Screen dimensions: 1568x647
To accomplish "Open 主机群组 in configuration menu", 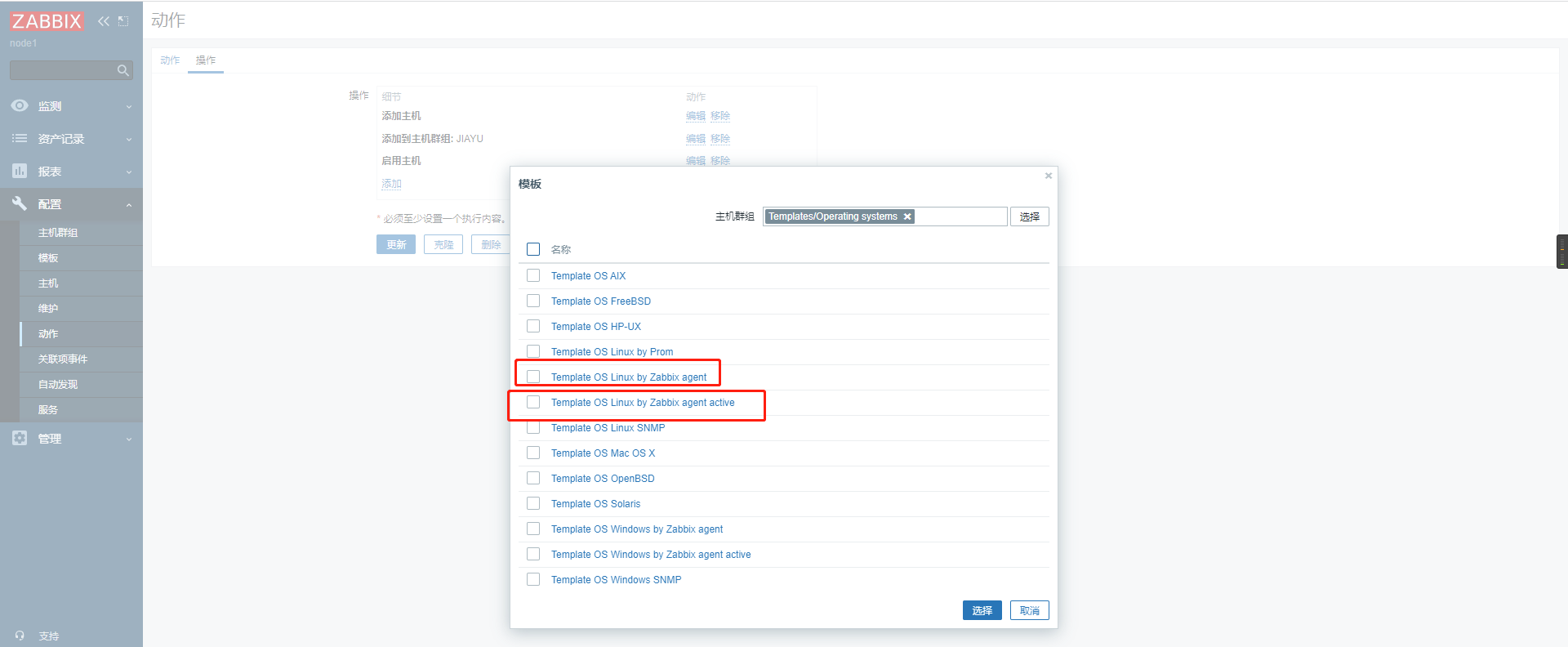I will (58, 233).
